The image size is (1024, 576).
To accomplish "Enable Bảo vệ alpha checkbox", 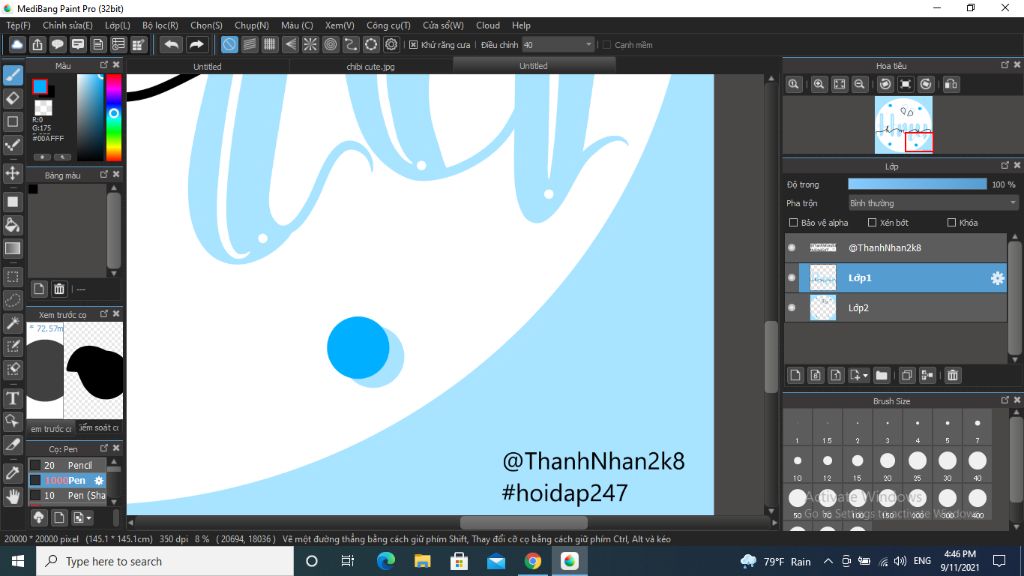I will [x=793, y=223].
